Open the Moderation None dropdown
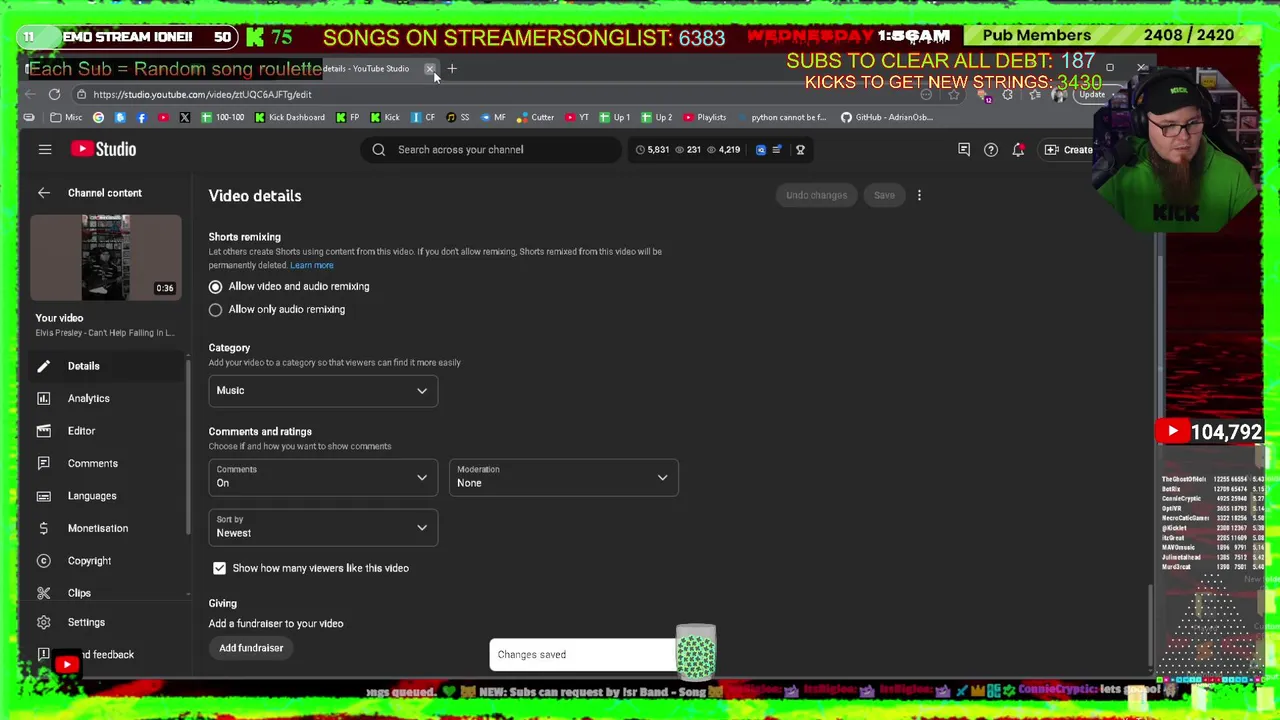Screen dimensions: 1280x720 click(x=563, y=477)
